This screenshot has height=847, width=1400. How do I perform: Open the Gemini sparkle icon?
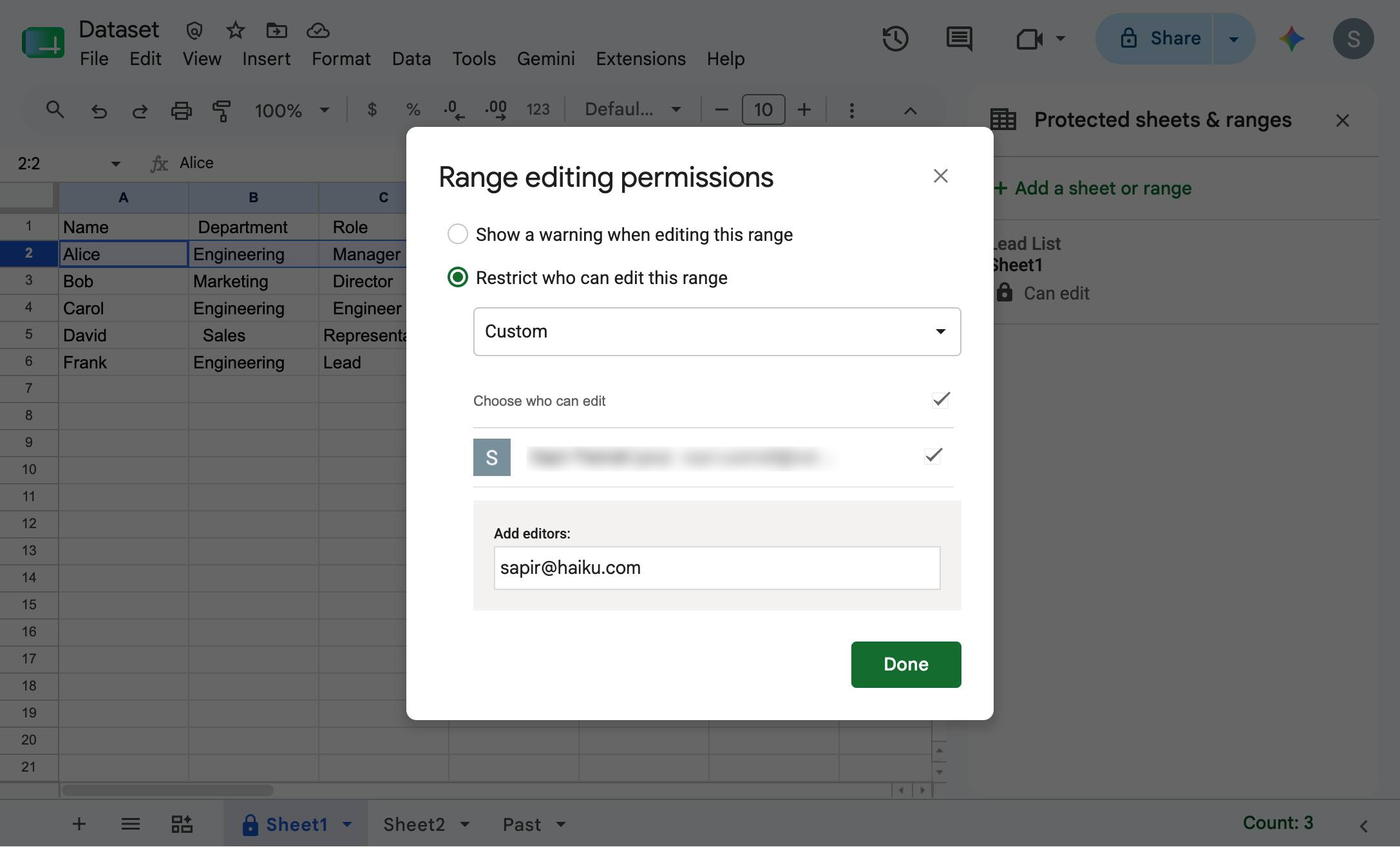pyautogui.click(x=1291, y=39)
